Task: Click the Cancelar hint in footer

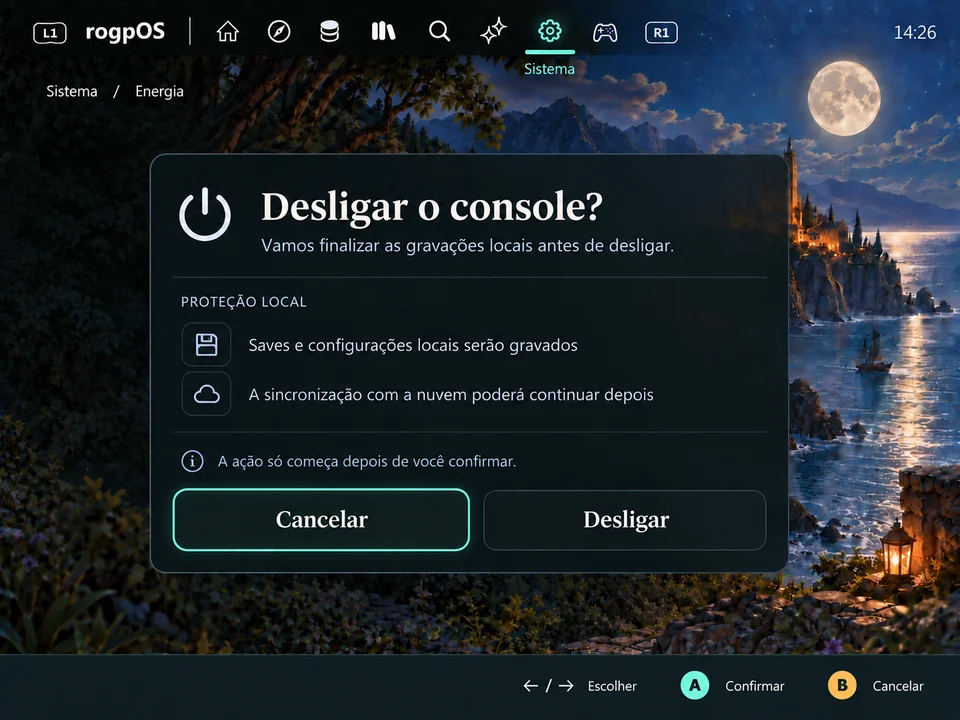Action: [898, 686]
